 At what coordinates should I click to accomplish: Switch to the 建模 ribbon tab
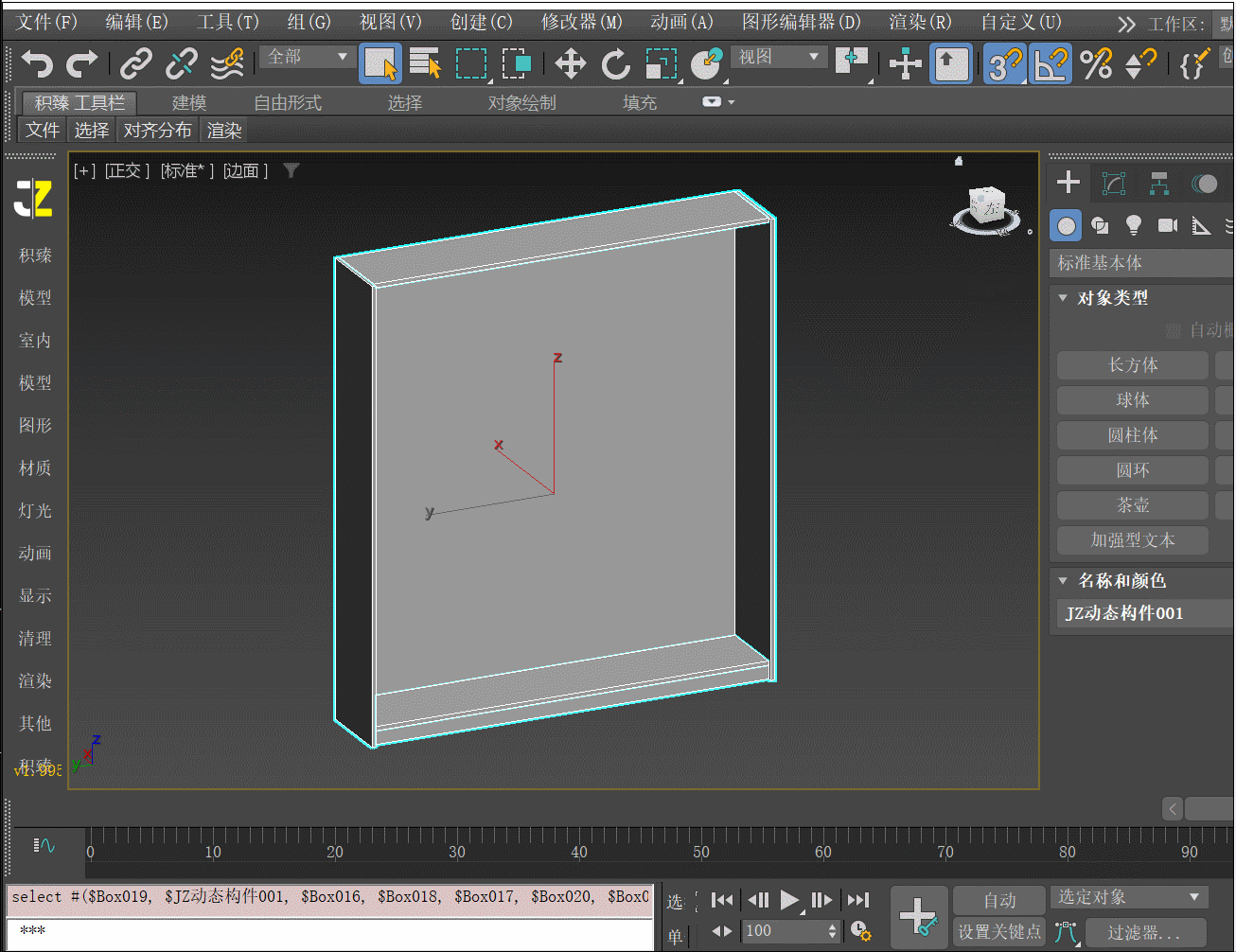pos(189,102)
